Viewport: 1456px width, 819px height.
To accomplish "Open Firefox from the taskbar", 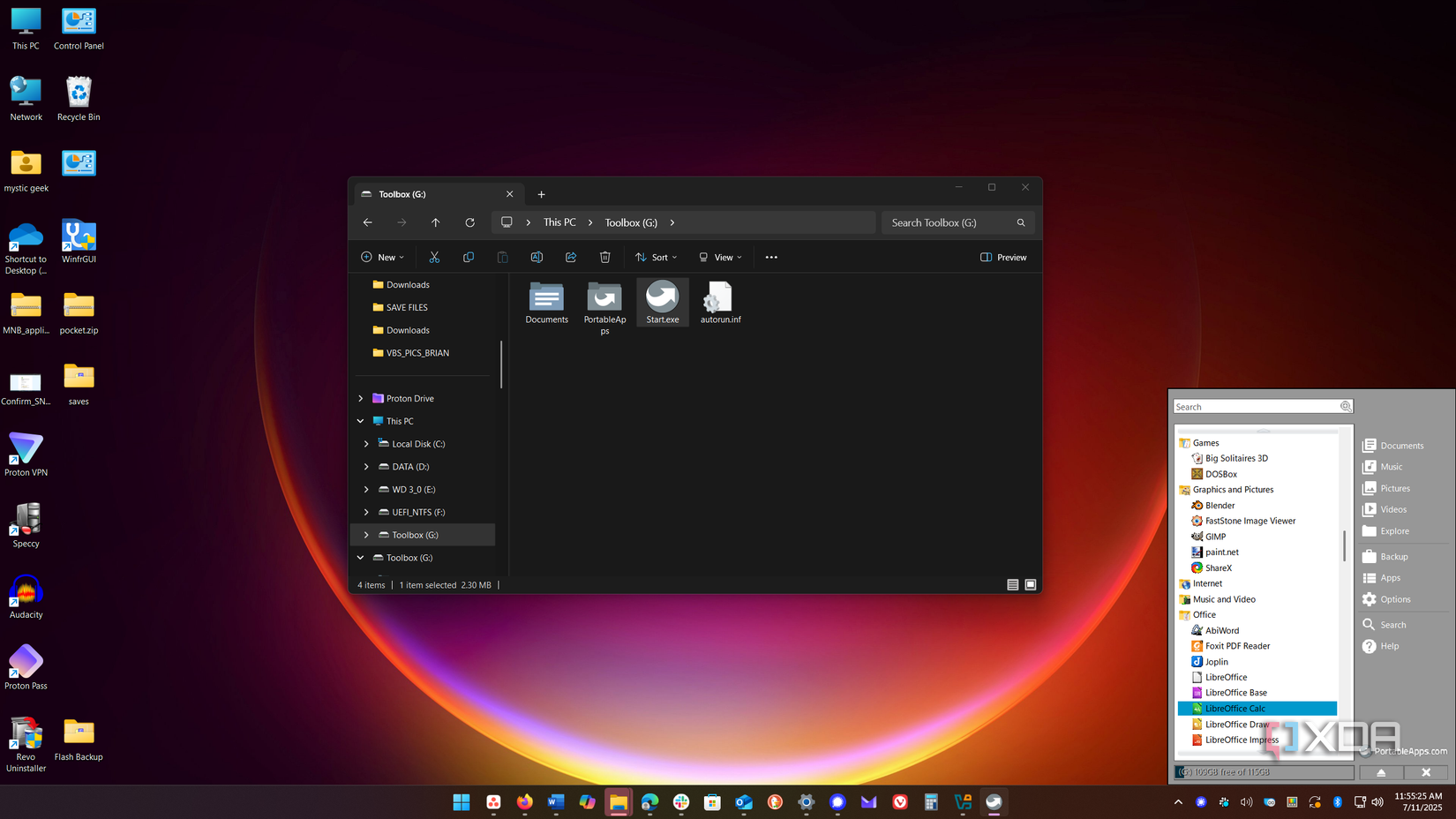I will 525,802.
